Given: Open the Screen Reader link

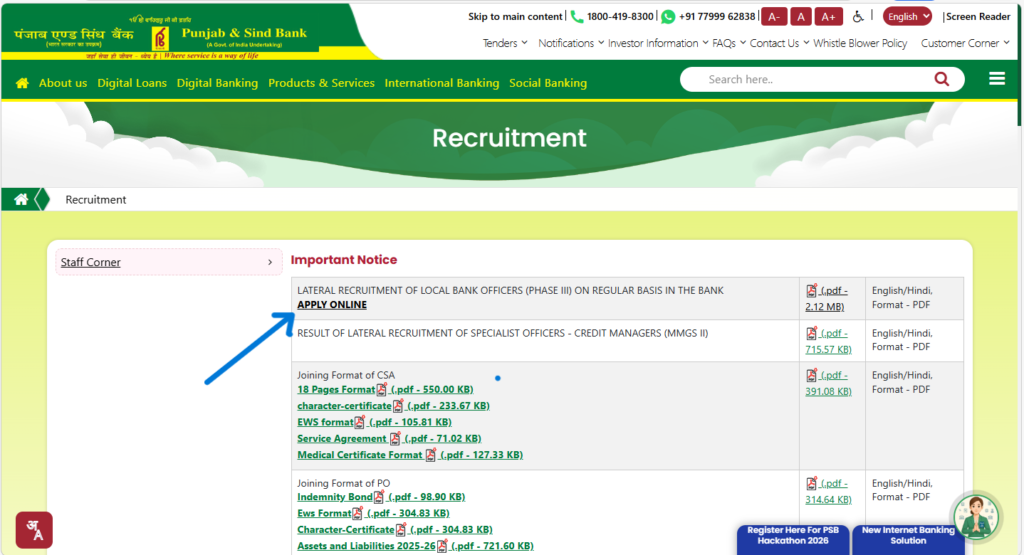Looking at the screenshot, I should click(978, 16).
